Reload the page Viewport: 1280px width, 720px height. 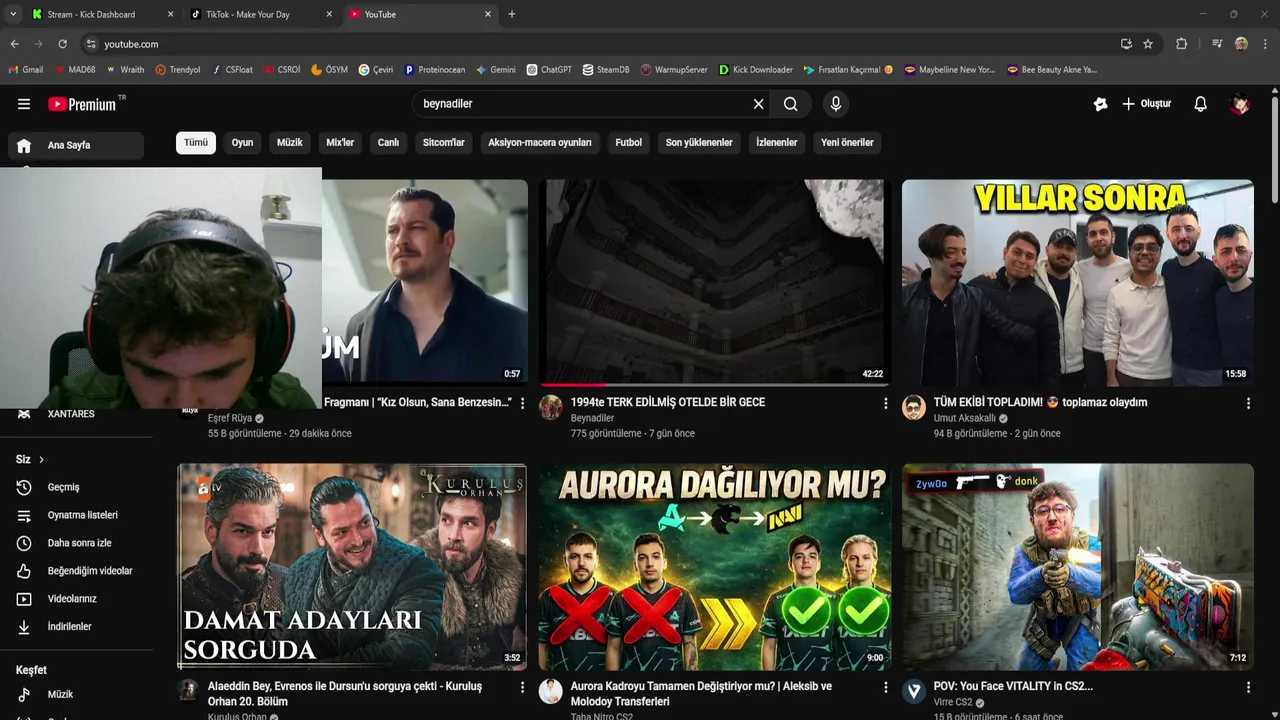click(62, 44)
